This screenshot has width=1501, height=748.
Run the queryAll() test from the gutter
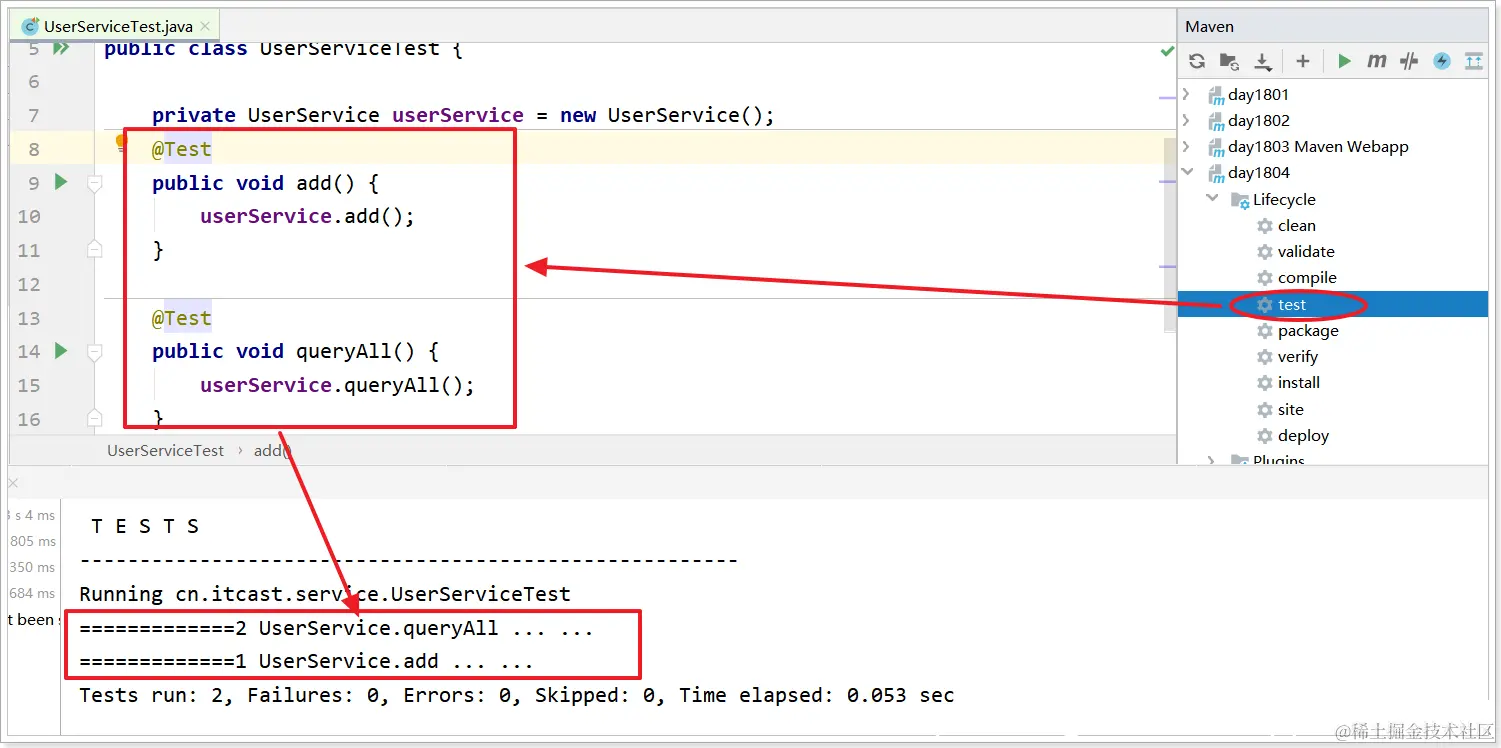61,351
